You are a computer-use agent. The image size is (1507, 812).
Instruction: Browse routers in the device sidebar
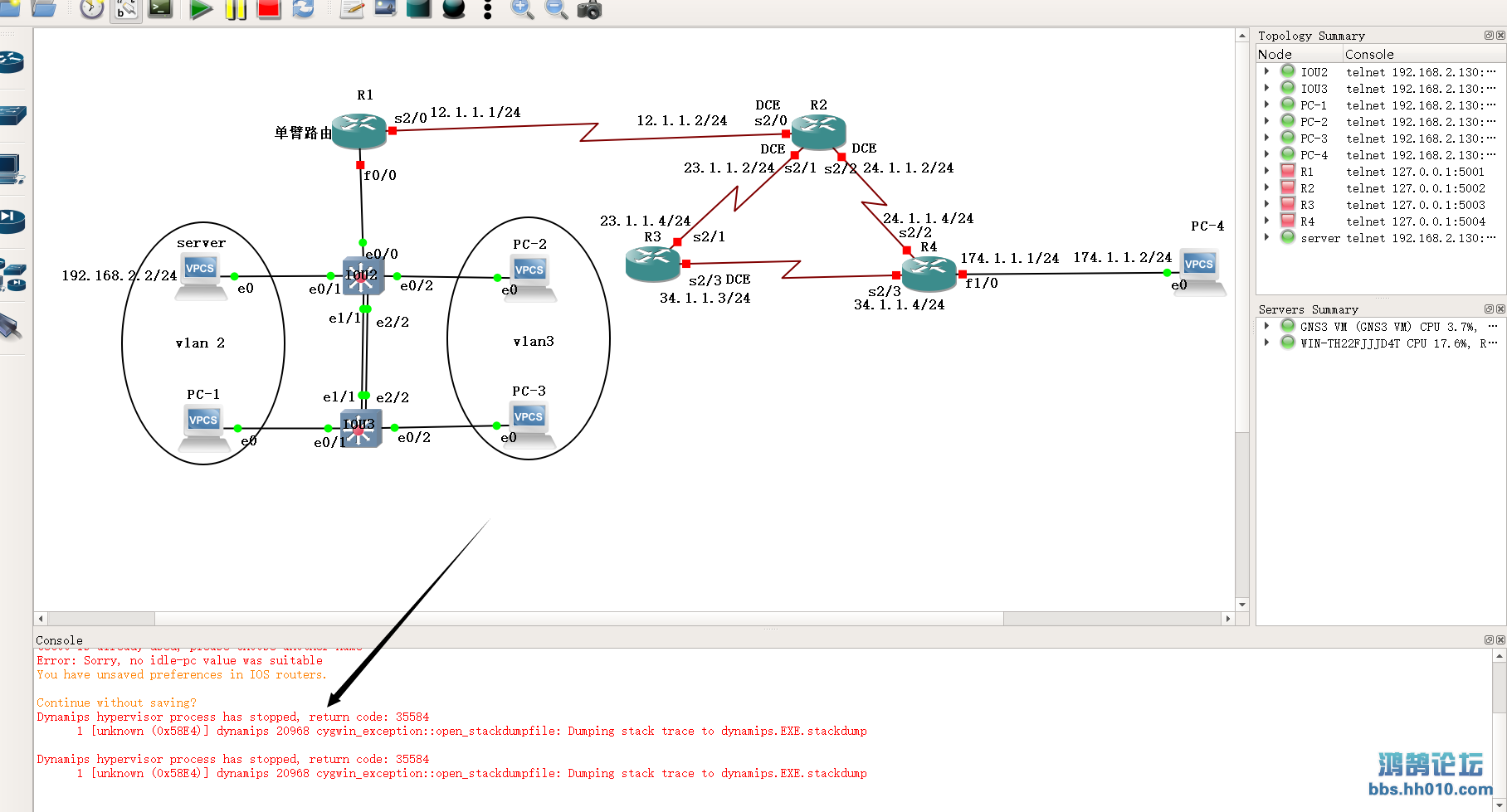[x=12, y=61]
